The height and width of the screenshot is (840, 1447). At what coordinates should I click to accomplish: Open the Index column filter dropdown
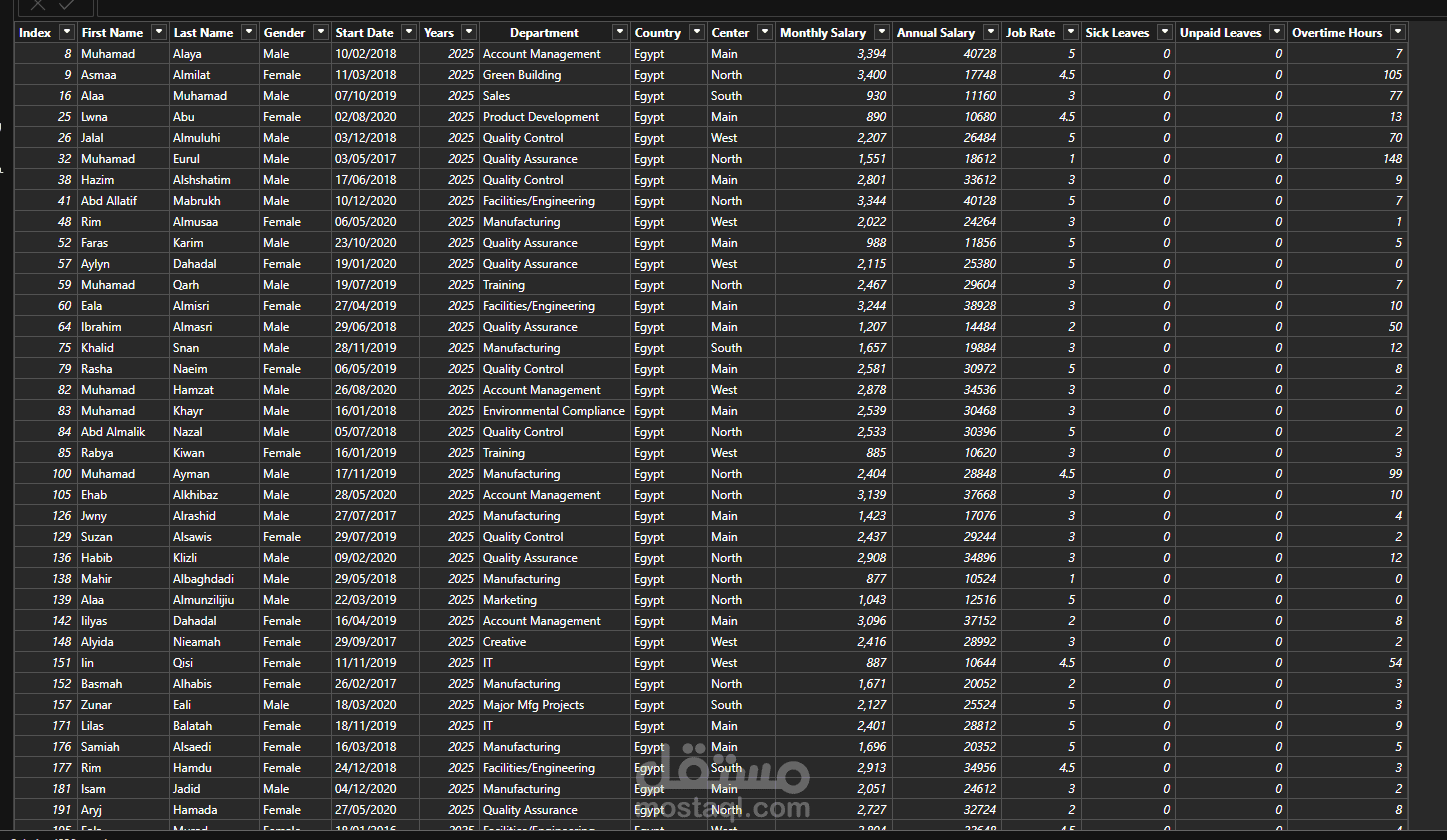coord(66,33)
